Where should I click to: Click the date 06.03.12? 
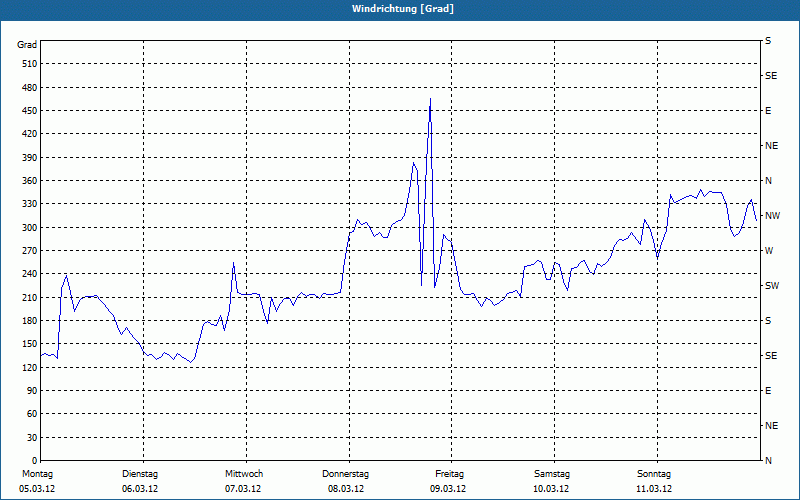(x=140, y=489)
